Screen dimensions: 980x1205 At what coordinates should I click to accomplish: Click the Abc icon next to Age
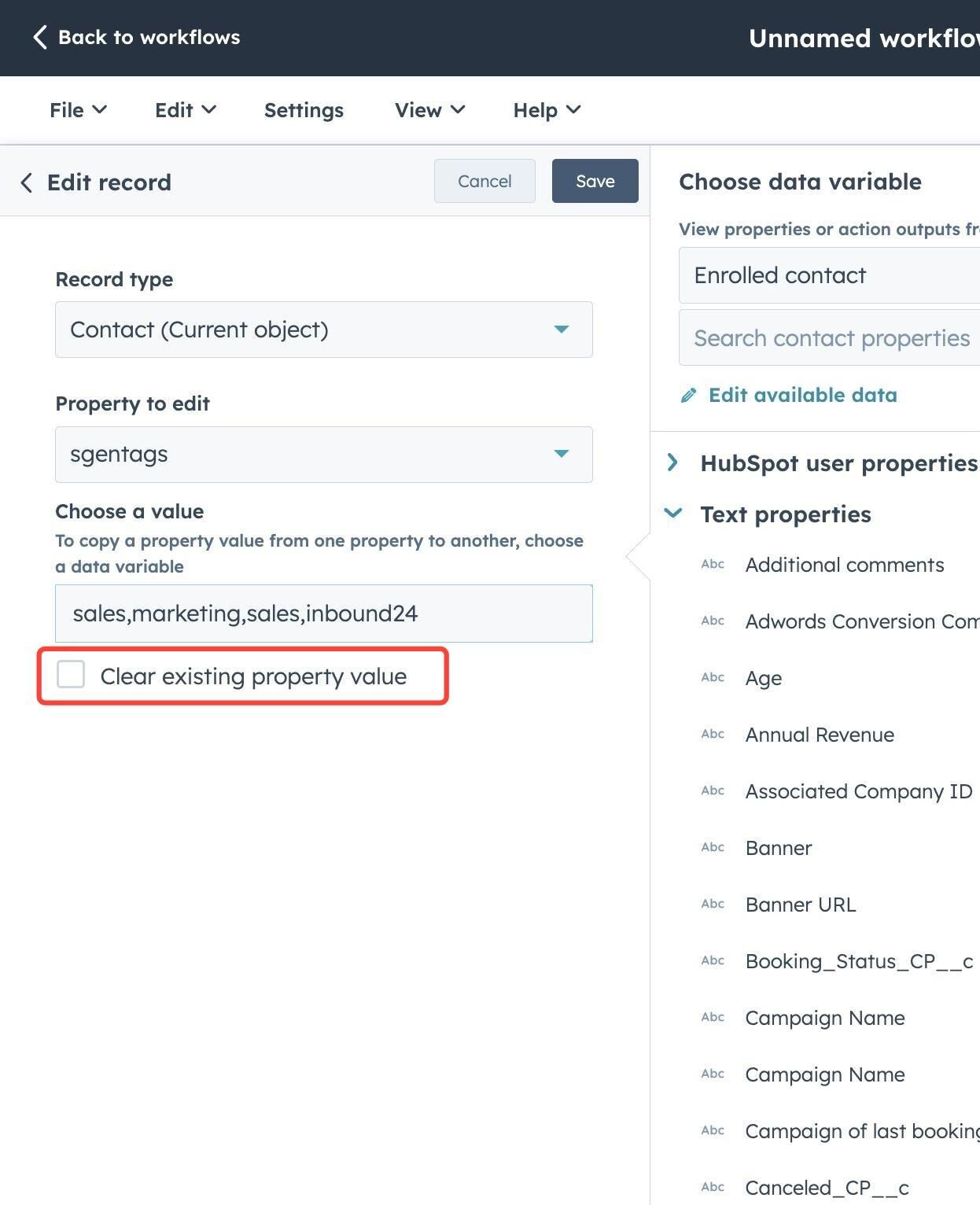[713, 677]
